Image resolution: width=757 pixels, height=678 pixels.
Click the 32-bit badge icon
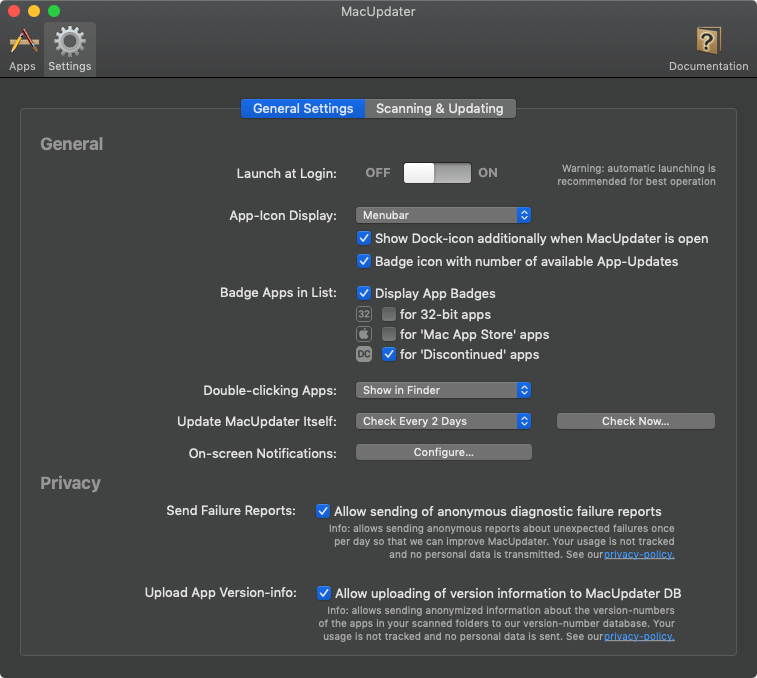pyautogui.click(x=364, y=314)
